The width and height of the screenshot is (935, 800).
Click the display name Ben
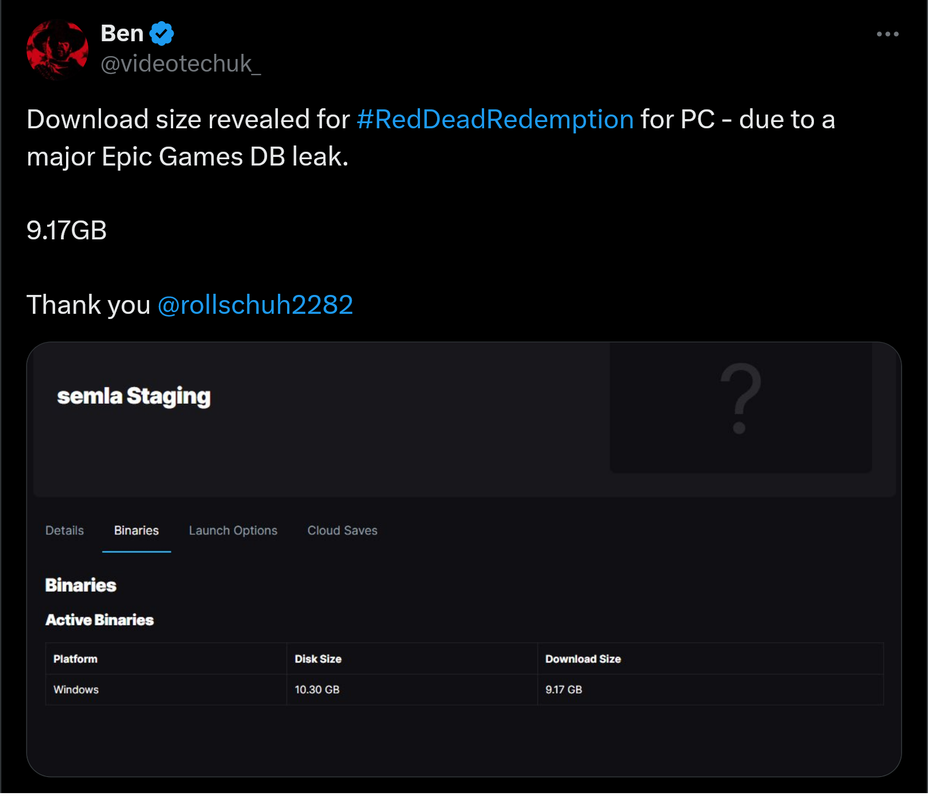click(122, 33)
